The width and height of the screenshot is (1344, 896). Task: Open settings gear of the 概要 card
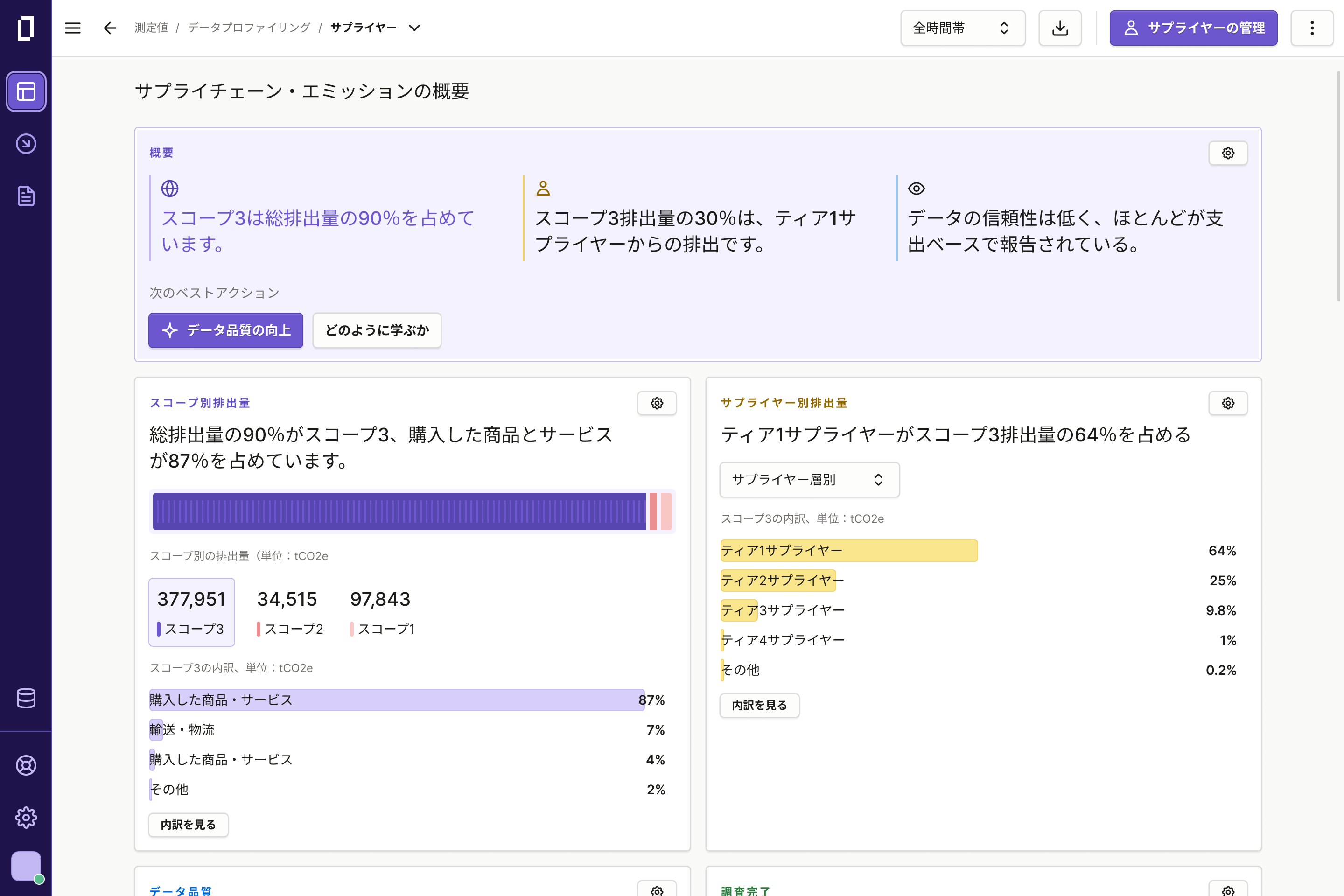pos(1228,153)
